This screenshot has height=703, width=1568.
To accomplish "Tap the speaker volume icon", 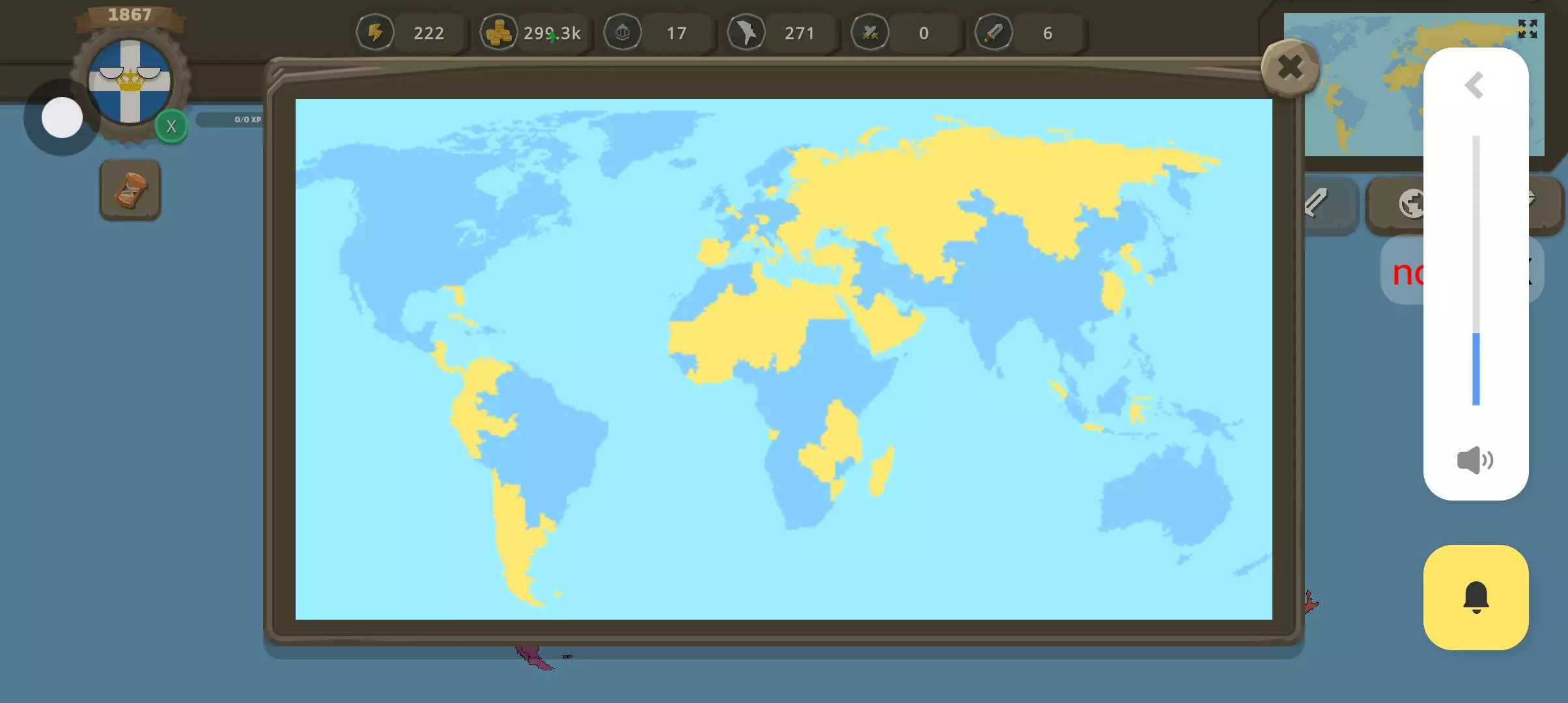I will coord(1474,460).
